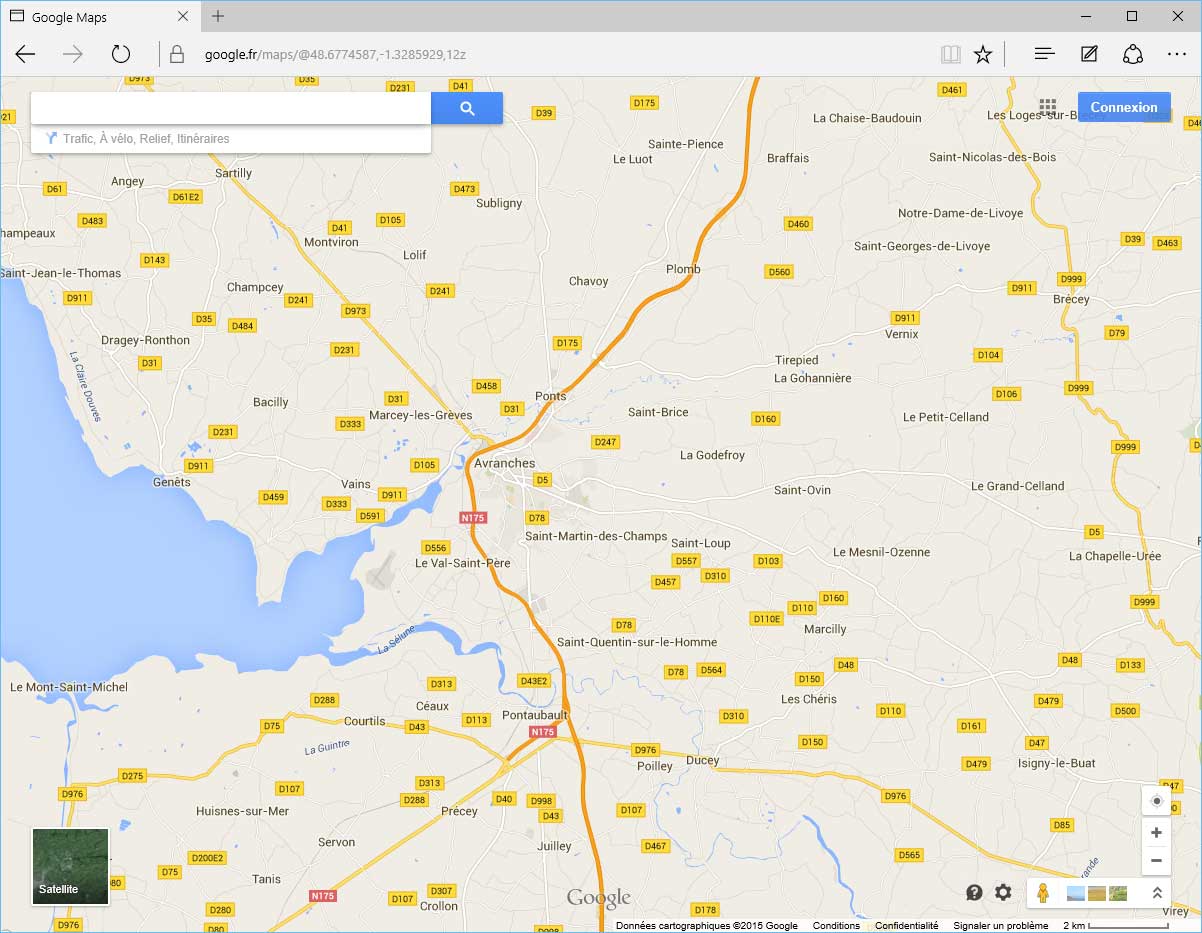
Task: Click the Courtils village label
Action: click(364, 721)
